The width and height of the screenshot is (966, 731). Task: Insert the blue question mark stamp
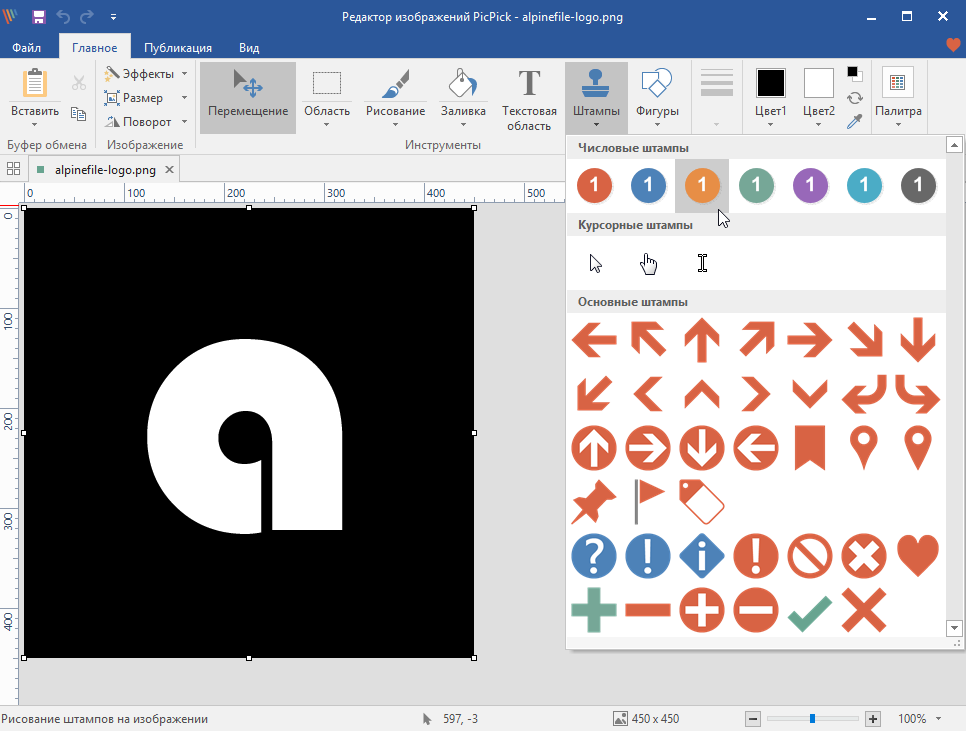(594, 555)
